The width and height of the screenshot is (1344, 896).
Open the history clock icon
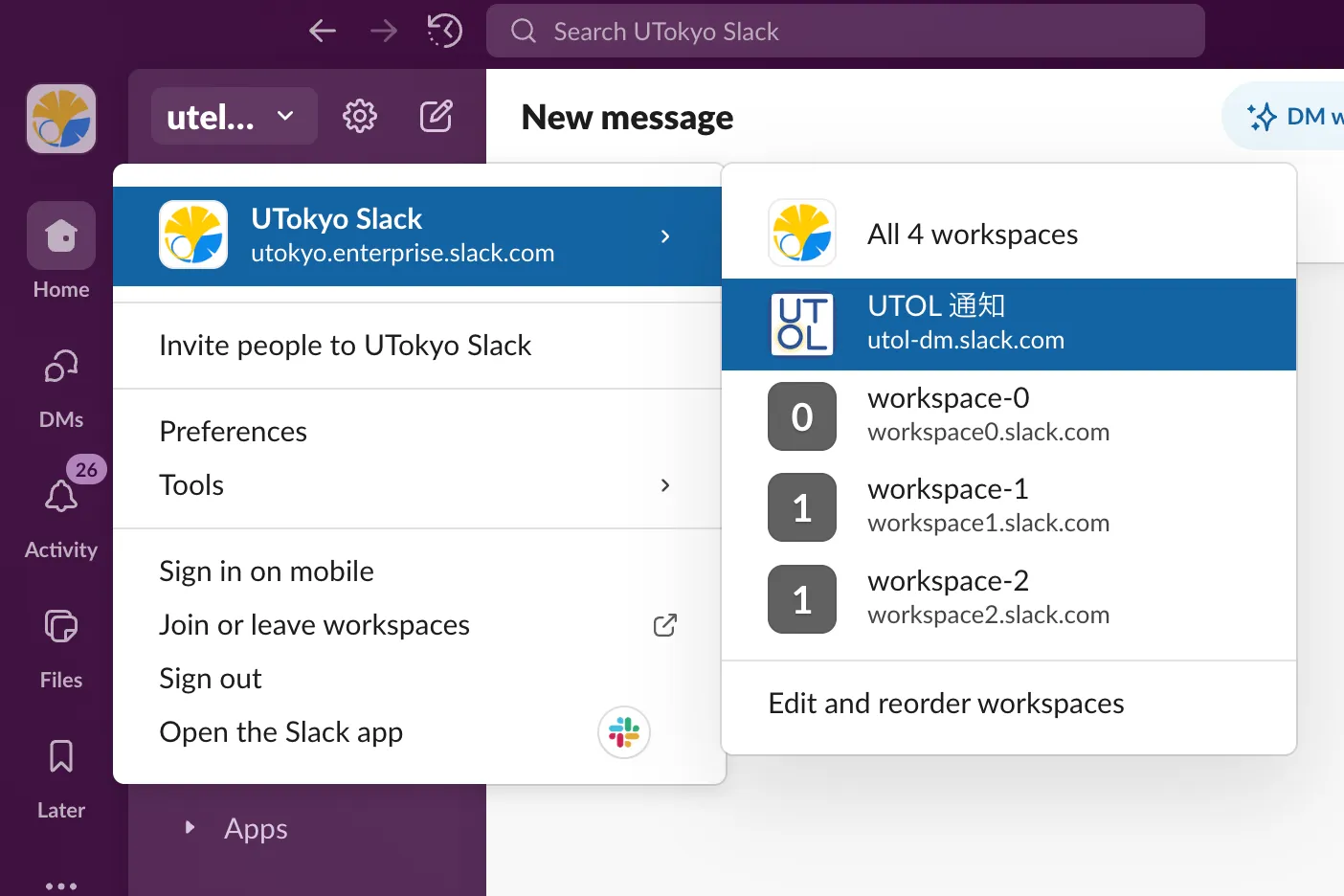444,32
